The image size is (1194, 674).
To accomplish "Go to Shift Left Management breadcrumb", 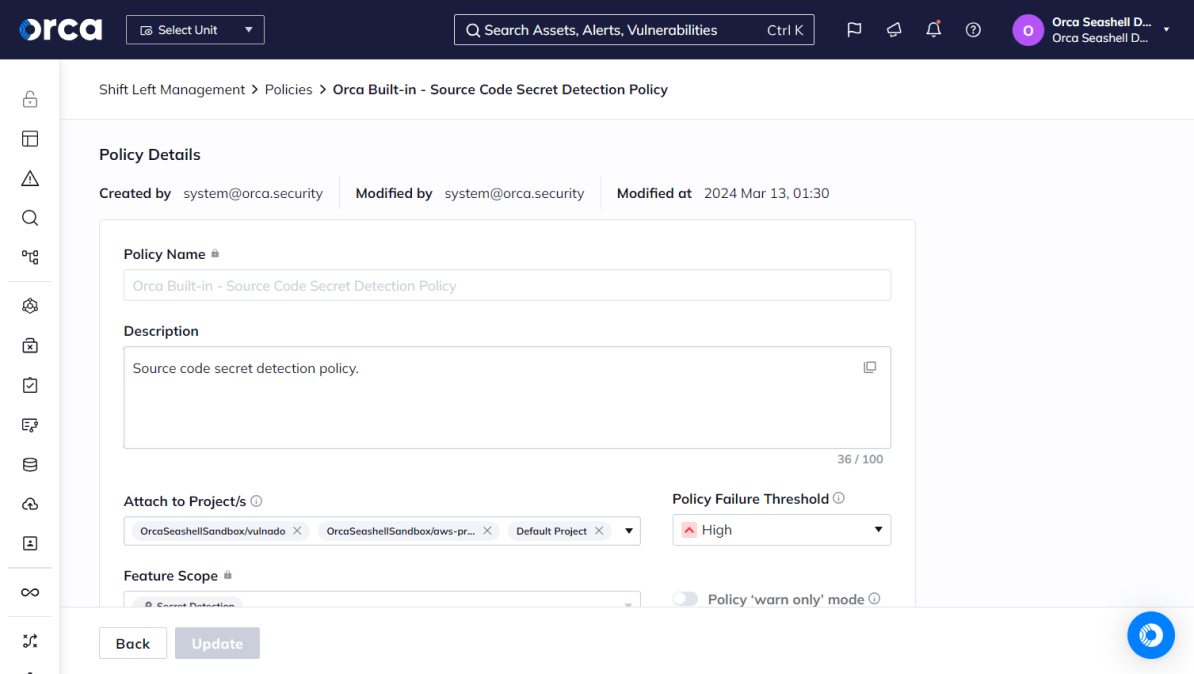I will 171,89.
